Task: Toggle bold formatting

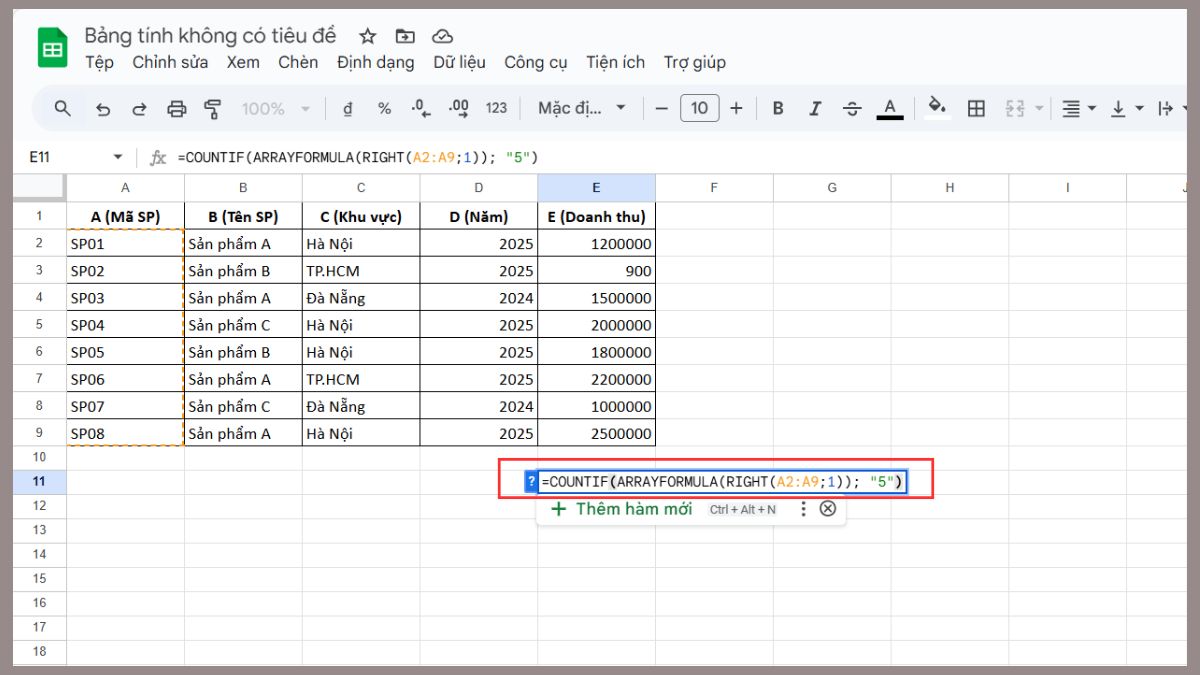Action: (778, 109)
